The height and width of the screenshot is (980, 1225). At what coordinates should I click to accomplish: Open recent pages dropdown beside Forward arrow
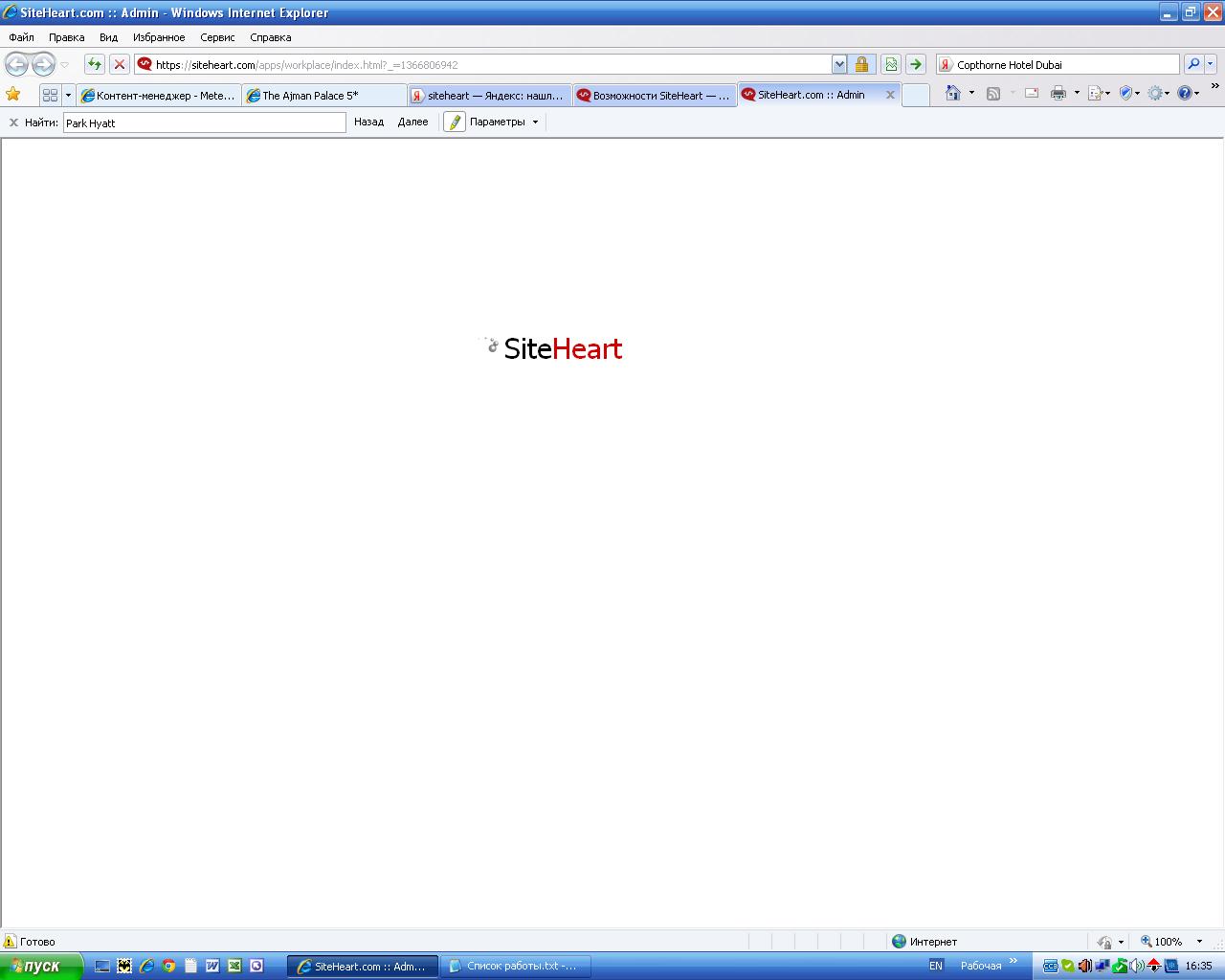[65, 65]
